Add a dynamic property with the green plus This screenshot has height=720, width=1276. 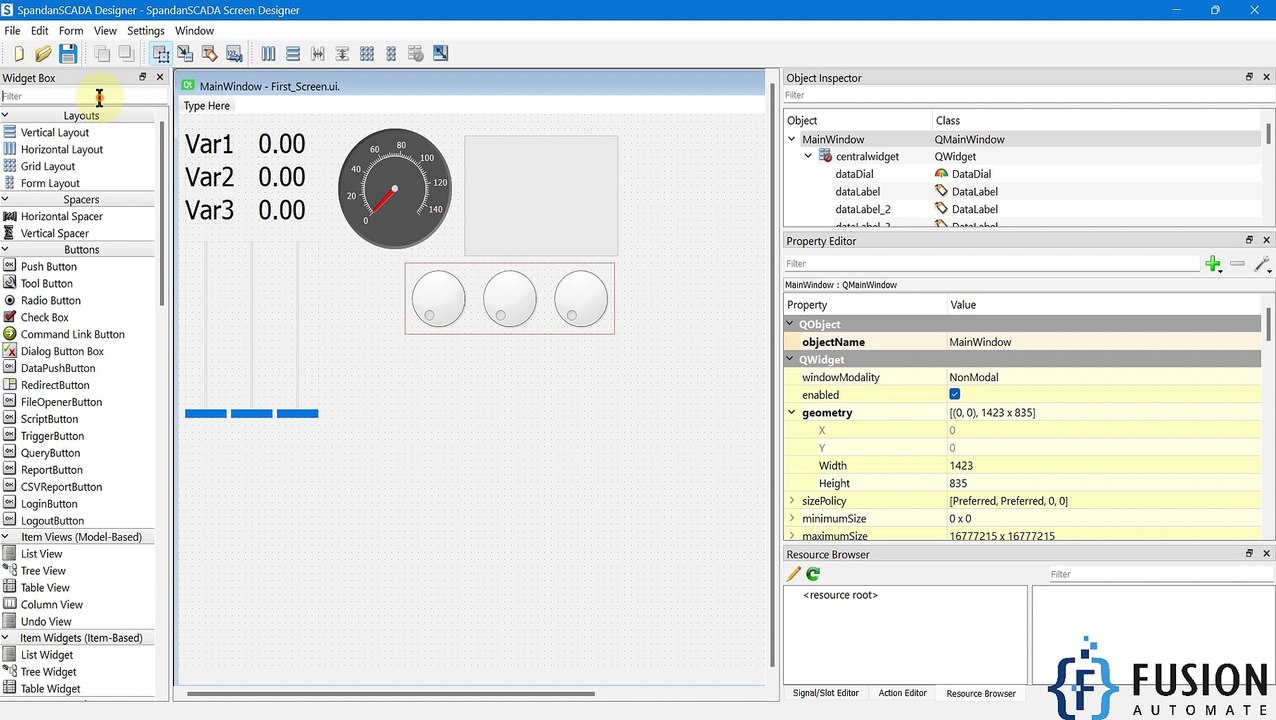[x=1213, y=264]
